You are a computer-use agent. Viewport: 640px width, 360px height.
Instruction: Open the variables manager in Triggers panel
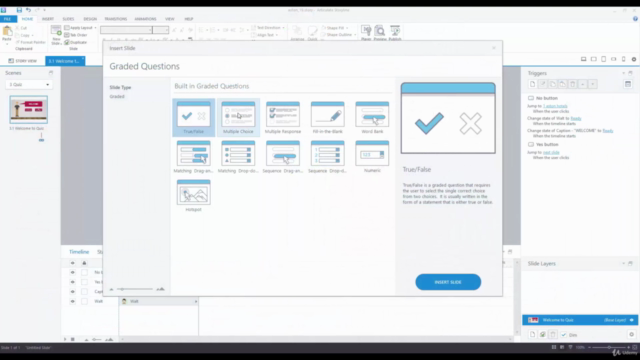click(x=628, y=84)
